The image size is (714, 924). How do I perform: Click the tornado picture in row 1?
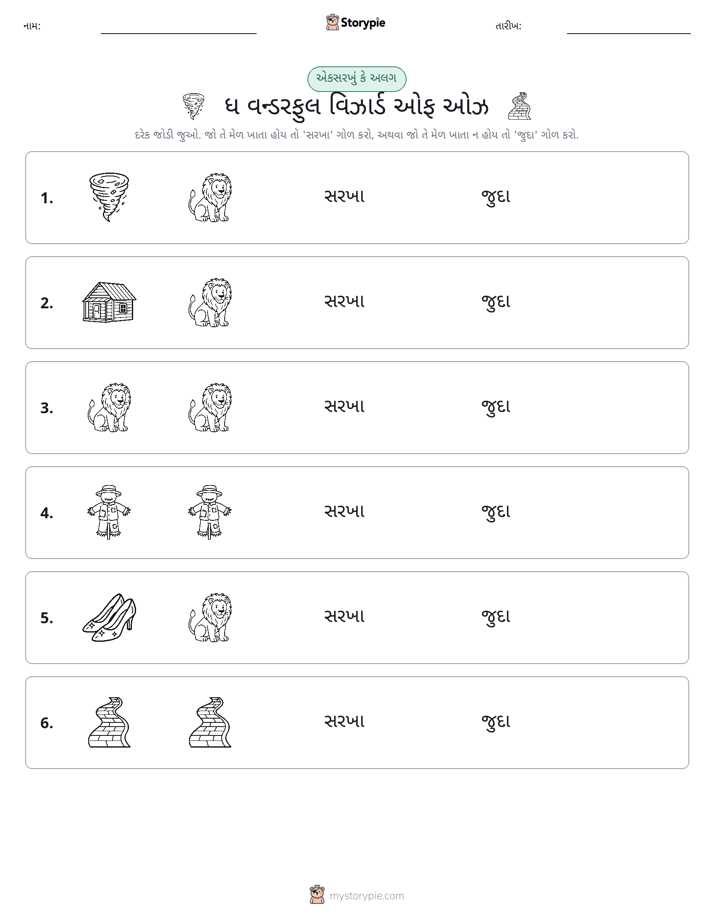(109, 197)
